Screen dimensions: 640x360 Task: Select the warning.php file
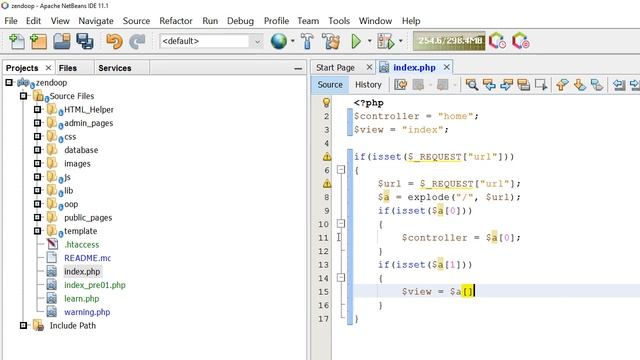coord(87,312)
